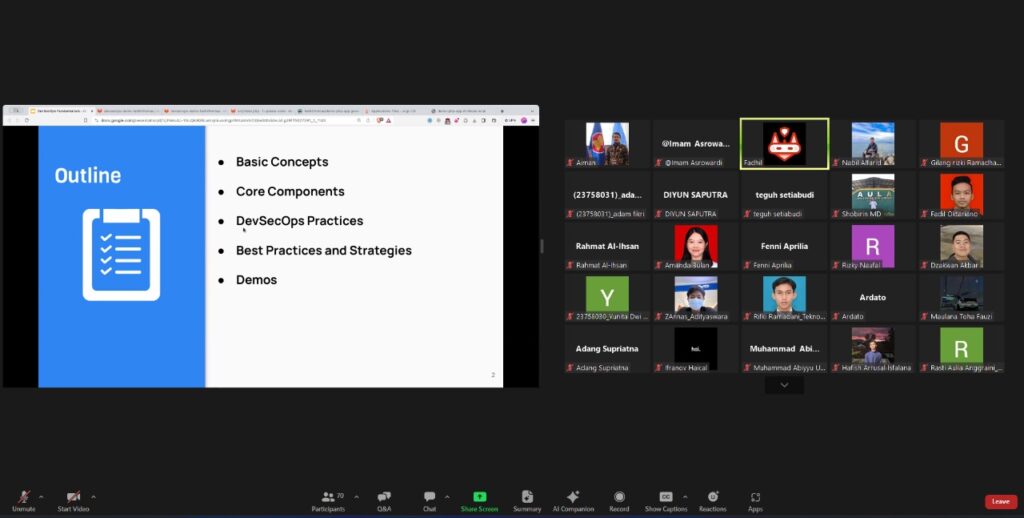Open the Zoom Apps panel
1024x518 pixels.
point(756,501)
